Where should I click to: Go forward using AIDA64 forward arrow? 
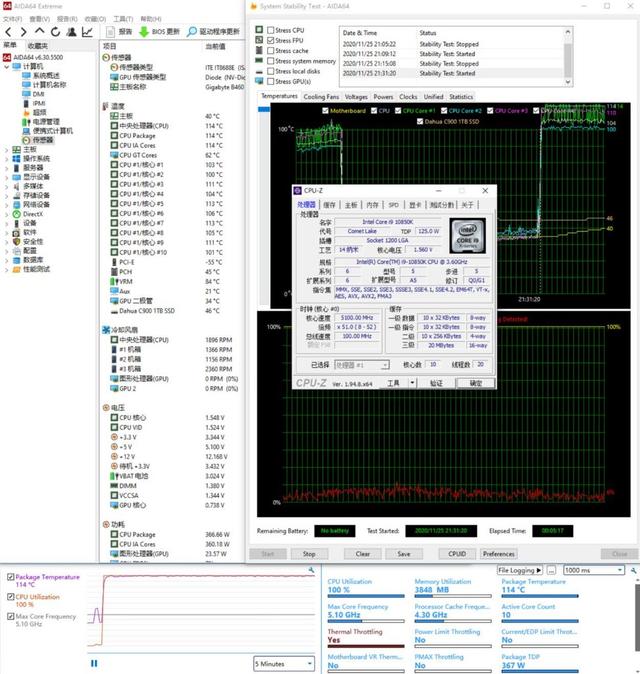[x=24, y=32]
